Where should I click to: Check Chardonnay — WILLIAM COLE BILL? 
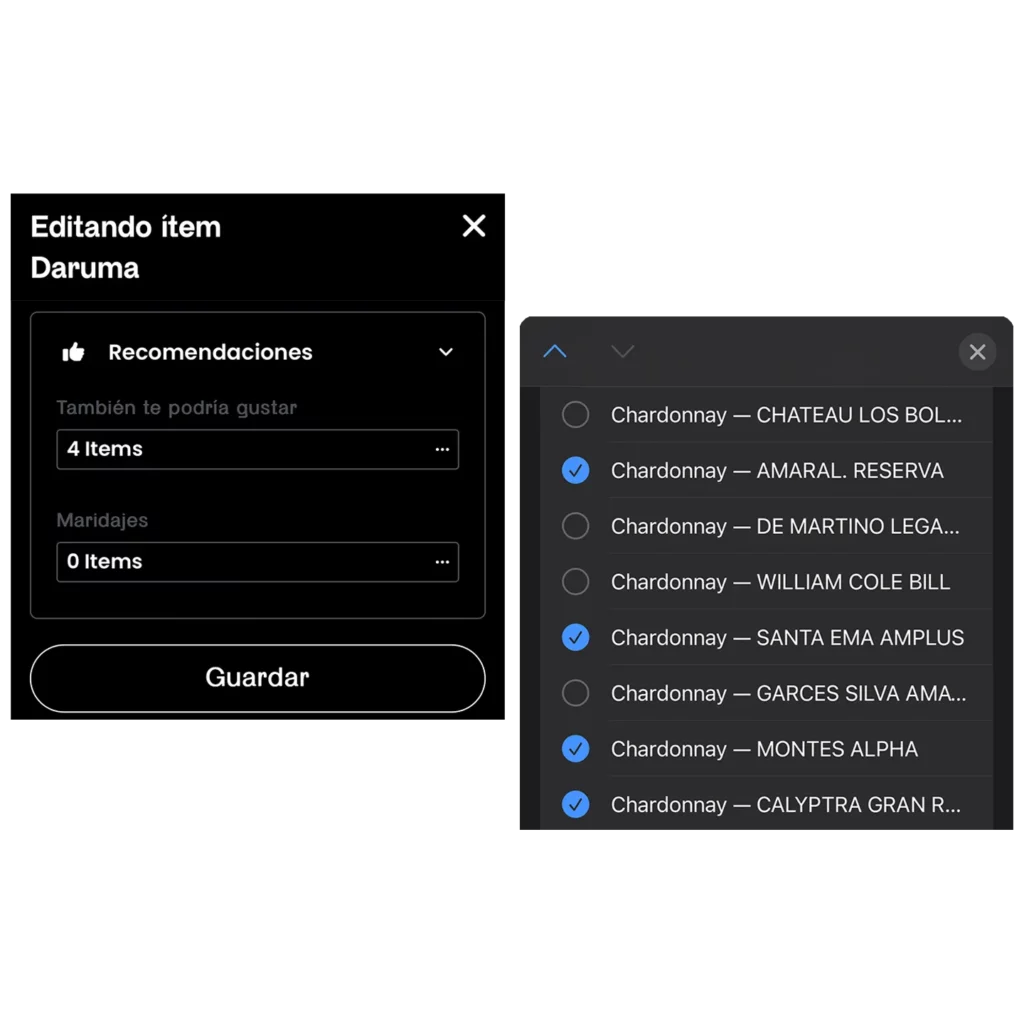coord(575,582)
